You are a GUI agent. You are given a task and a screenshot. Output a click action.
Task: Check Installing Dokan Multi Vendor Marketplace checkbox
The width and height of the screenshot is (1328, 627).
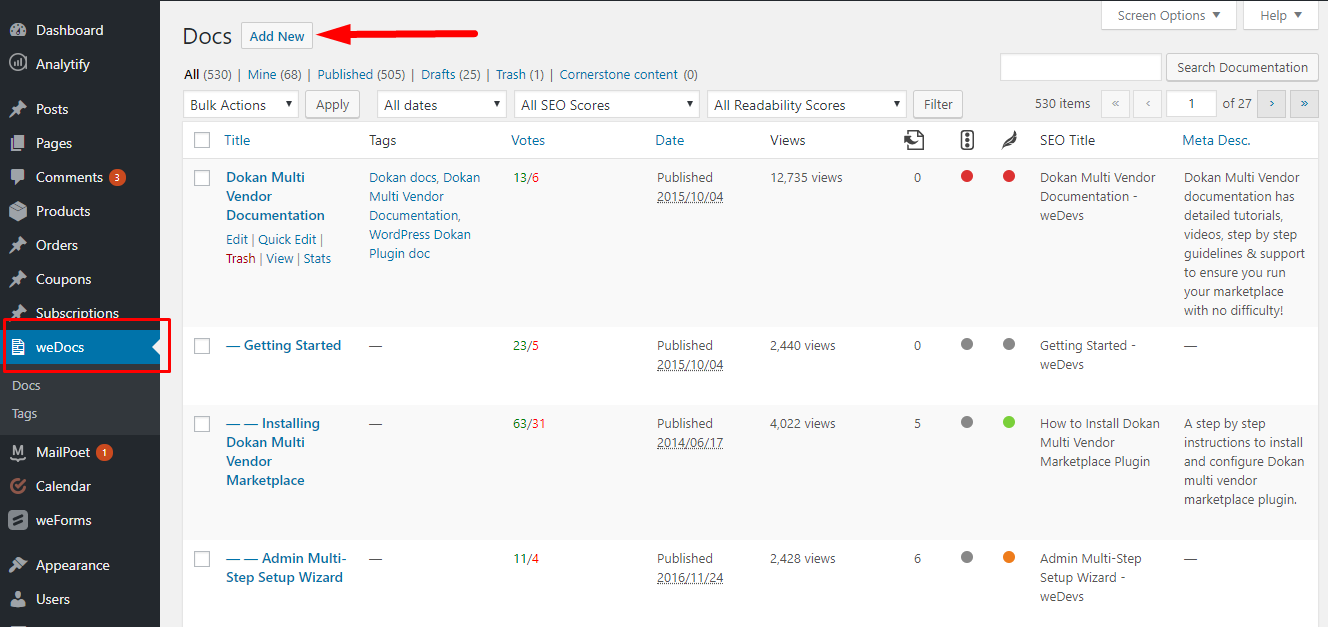[202, 423]
